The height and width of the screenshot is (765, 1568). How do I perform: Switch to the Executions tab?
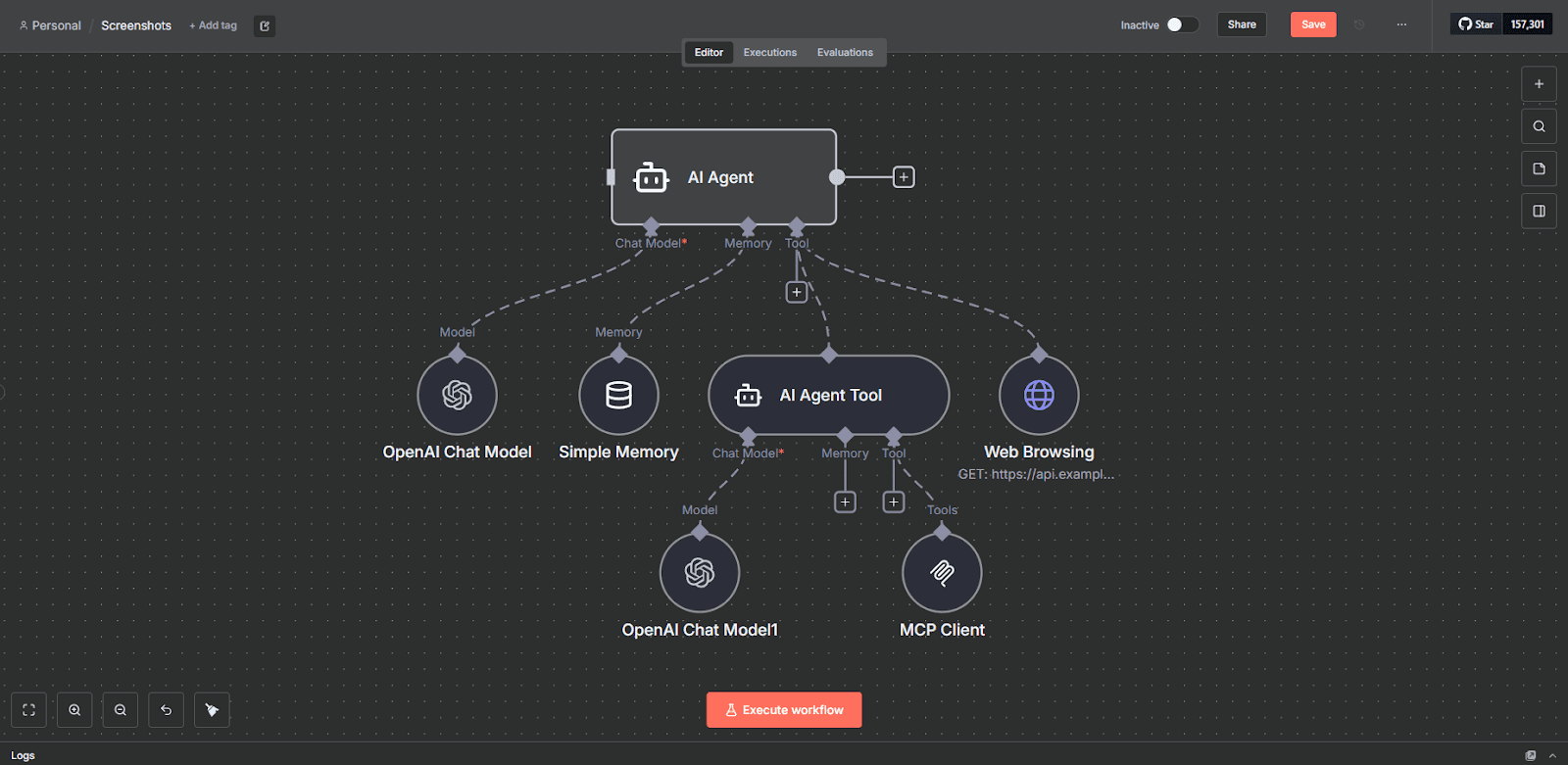(x=770, y=53)
